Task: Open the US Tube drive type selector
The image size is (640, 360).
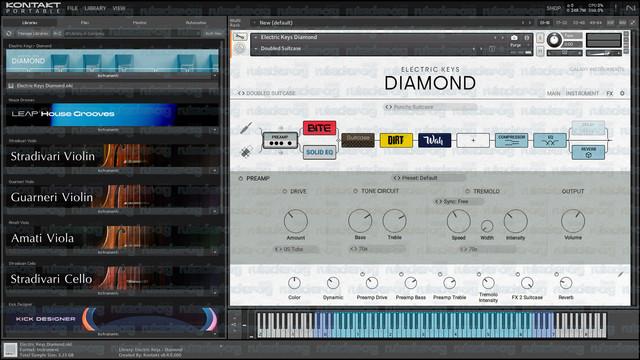Action: [x=296, y=249]
